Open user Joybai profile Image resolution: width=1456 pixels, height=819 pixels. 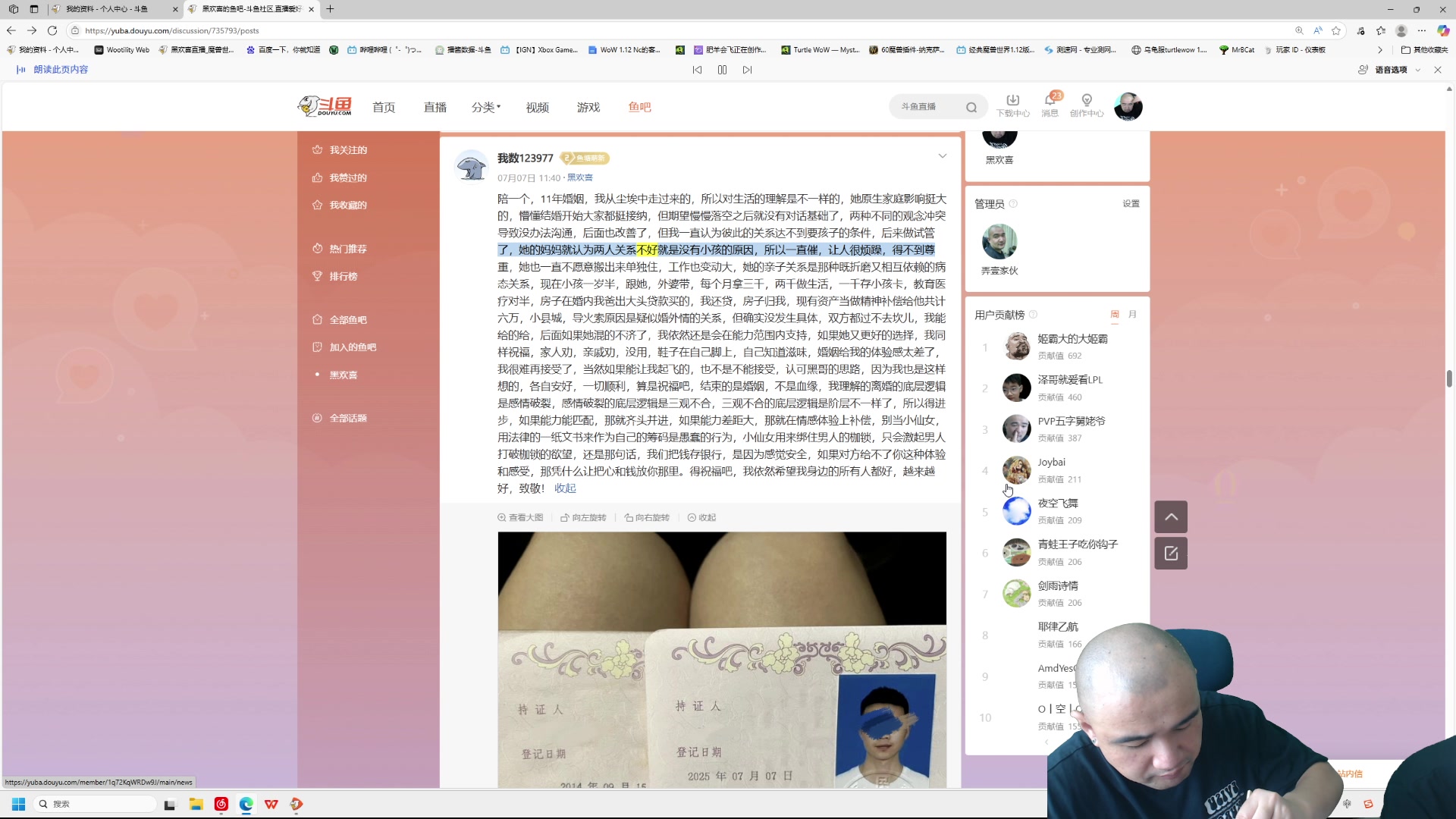point(1051,462)
